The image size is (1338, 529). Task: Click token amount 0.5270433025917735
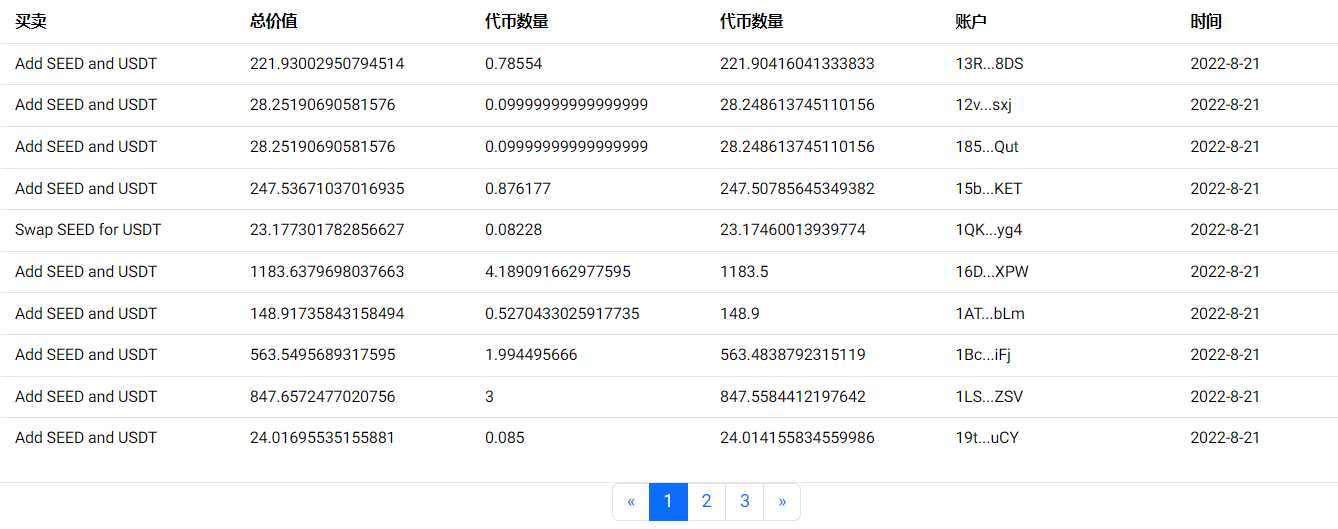point(562,314)
